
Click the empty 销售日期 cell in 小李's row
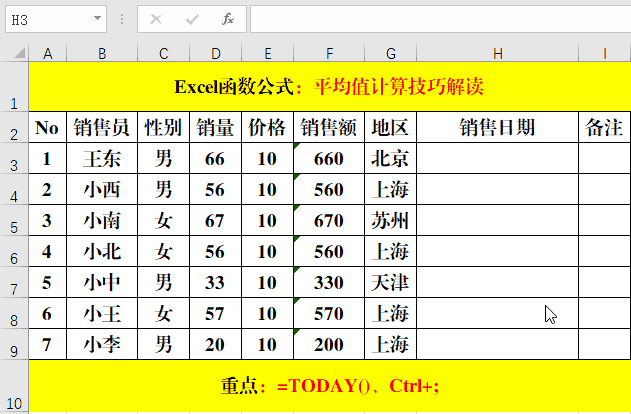498,344
